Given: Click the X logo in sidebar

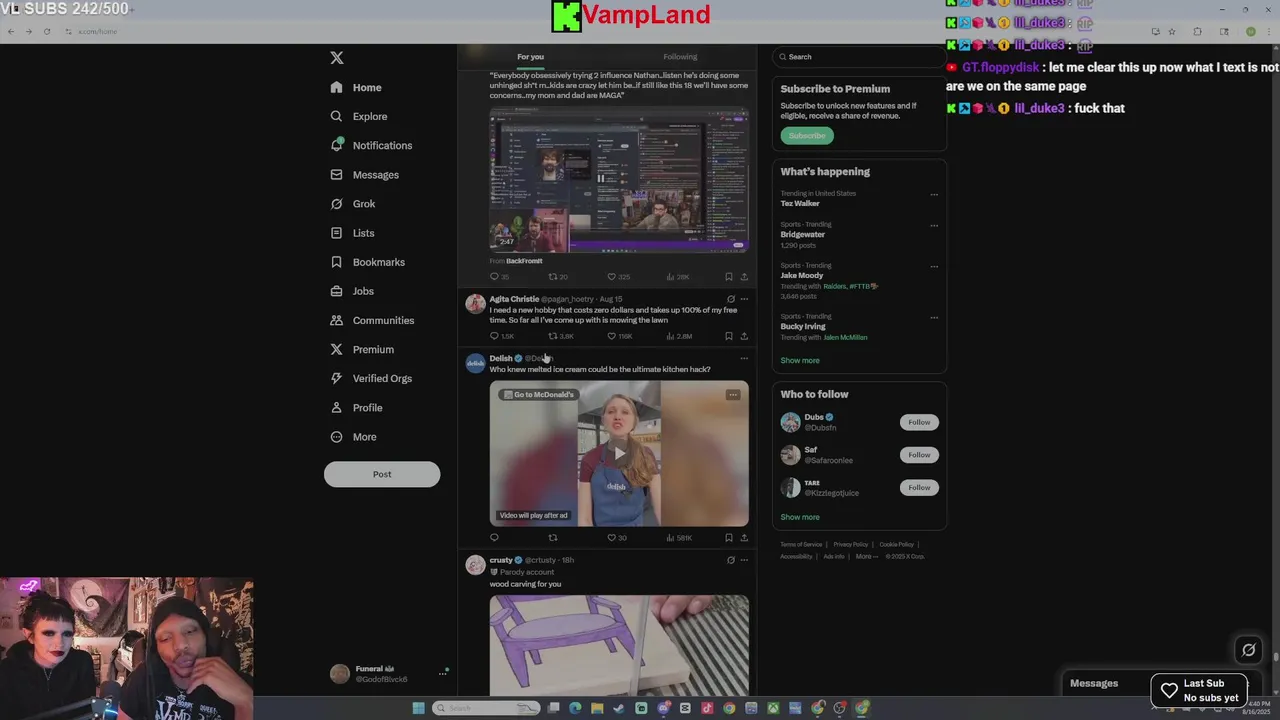Looking at the screenshot, I should 337,58.
